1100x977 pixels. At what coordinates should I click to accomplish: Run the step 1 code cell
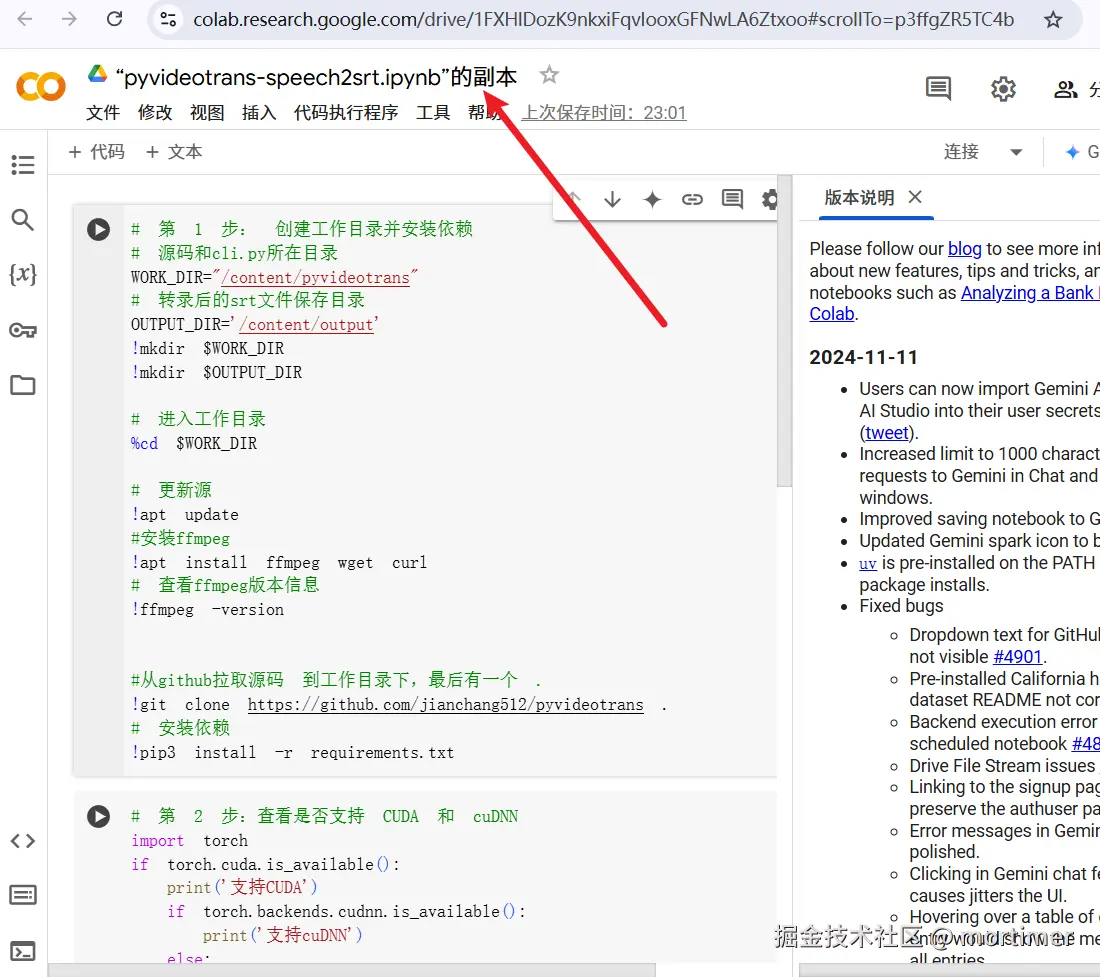tap(98, 229)
